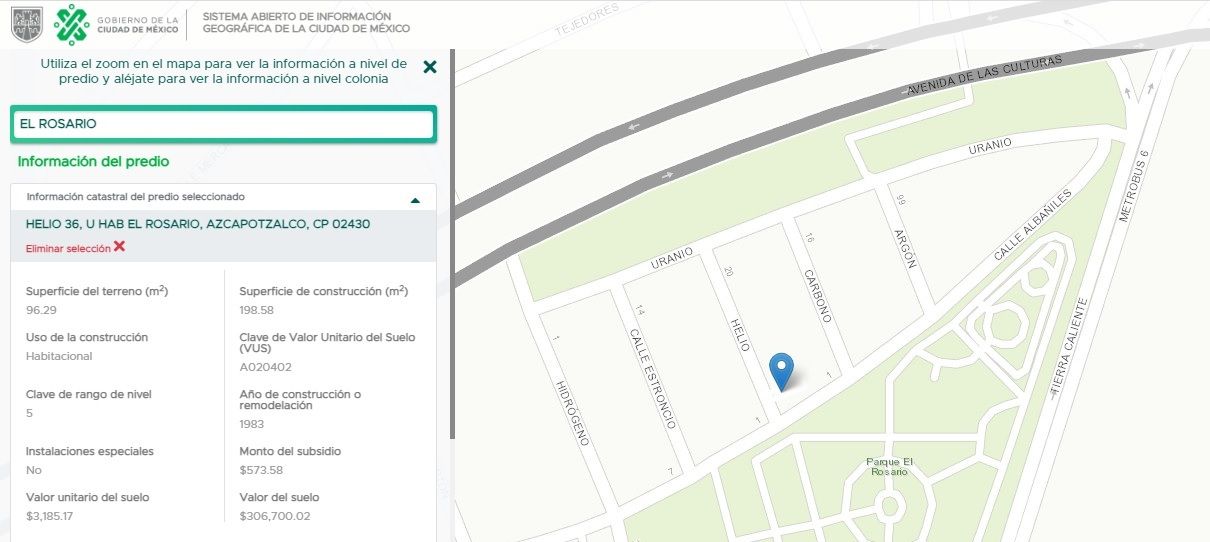The width and height of the screenshot is (1210, 542).
Task: Select the HELIO 36 address entry
Action: point(198,224)
